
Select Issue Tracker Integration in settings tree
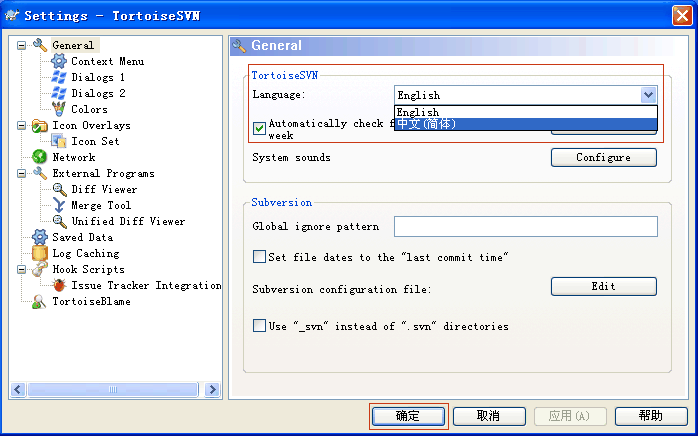point(146,285)
